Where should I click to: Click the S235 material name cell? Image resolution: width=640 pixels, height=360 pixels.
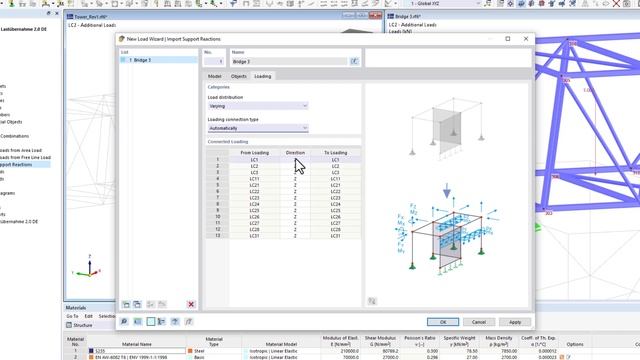(x=140, y=351)
